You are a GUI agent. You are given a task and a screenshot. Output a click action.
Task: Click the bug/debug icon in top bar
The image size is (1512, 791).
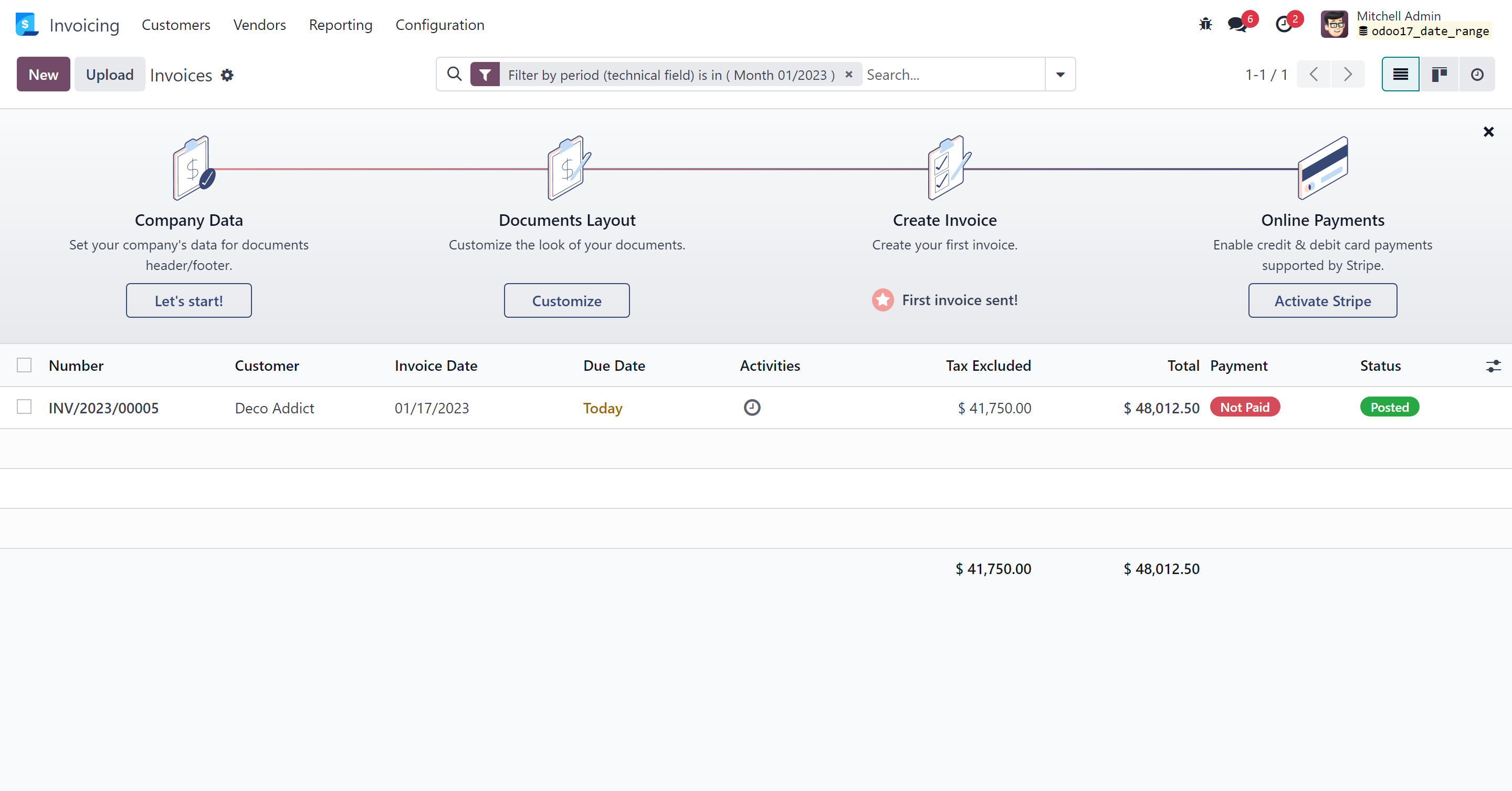[x=1205, y=24]
